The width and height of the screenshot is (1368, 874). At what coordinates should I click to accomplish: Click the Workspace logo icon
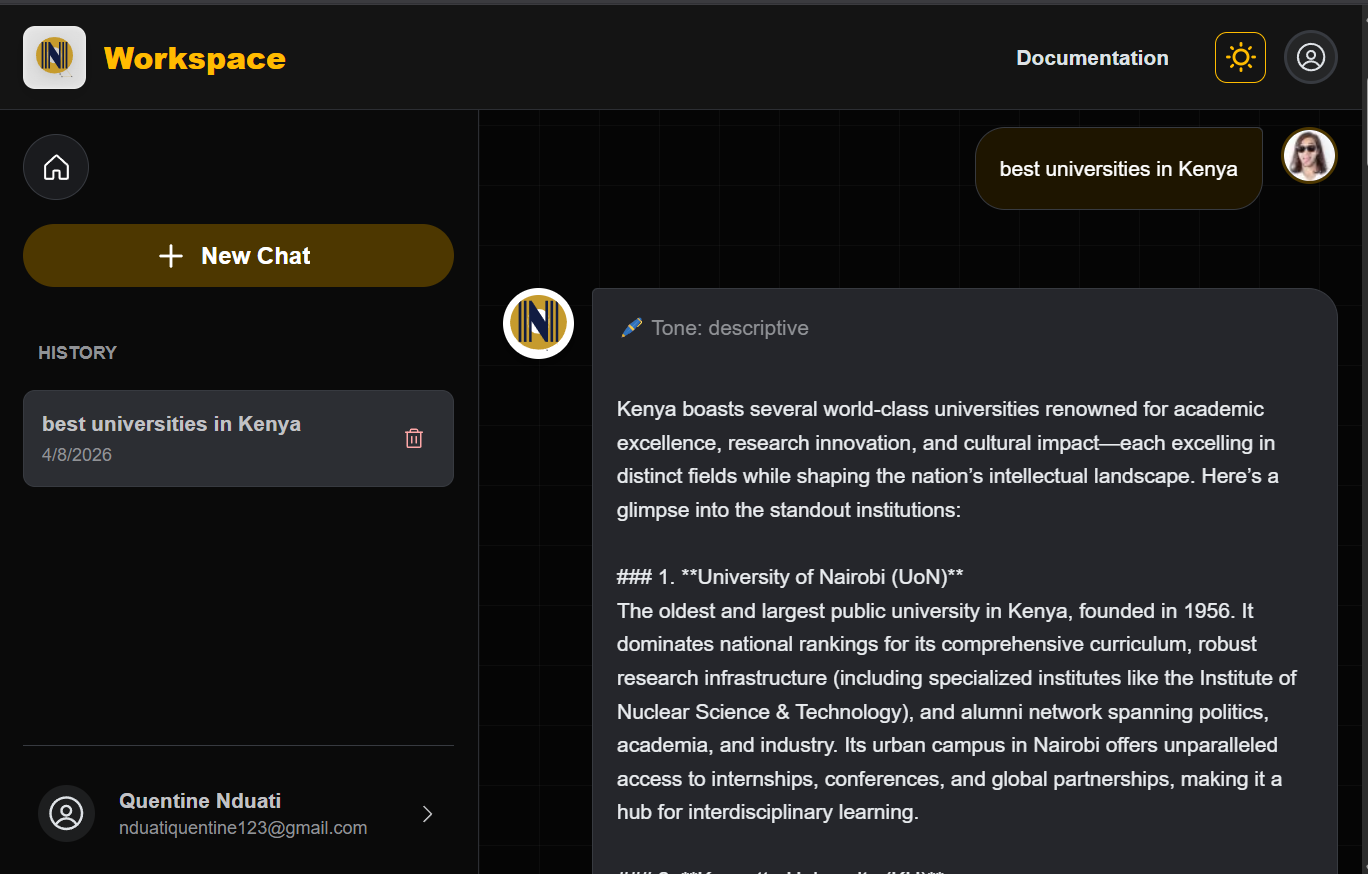click(x=54, y=57)
